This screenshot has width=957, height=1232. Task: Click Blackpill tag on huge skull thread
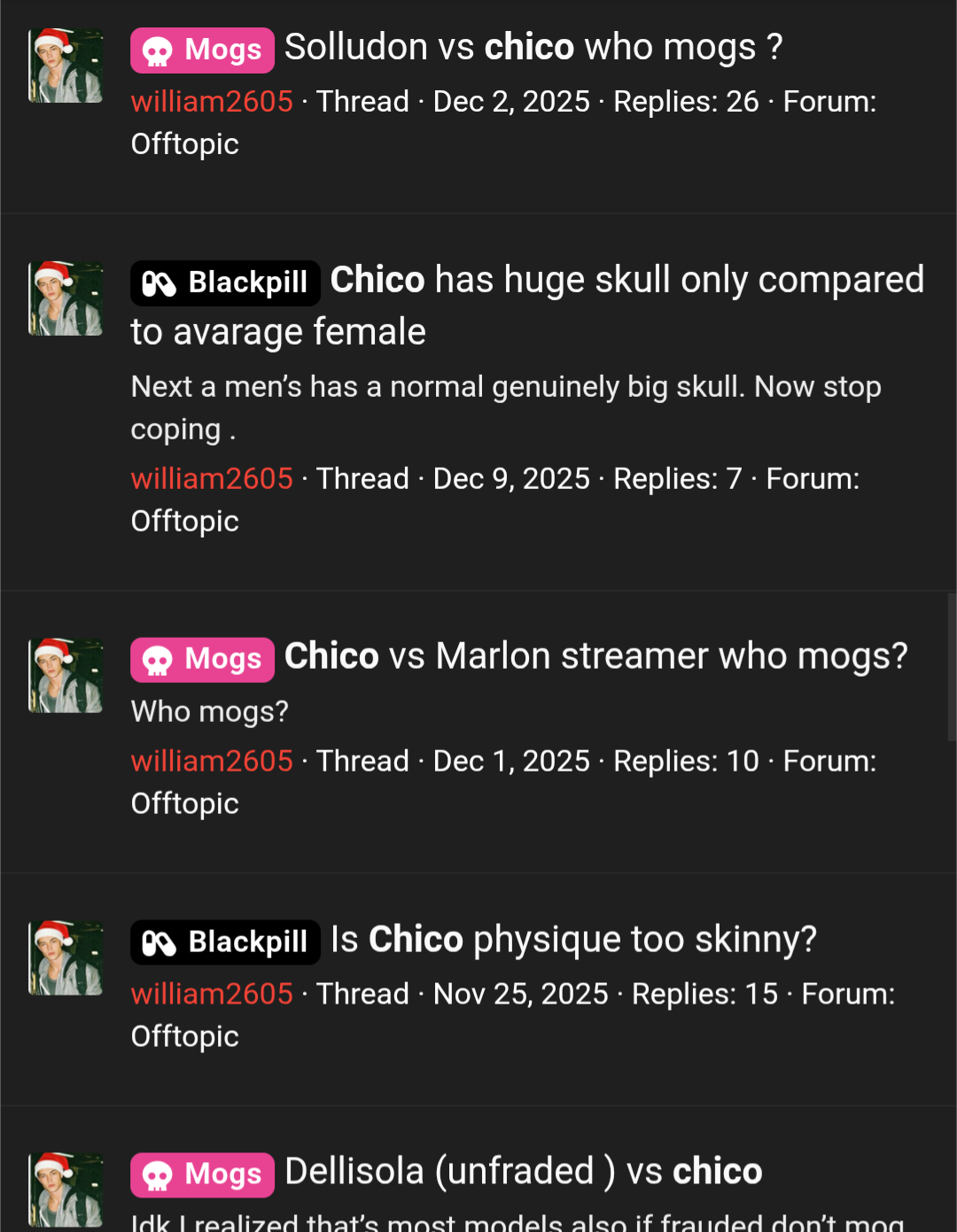(225, 283)
